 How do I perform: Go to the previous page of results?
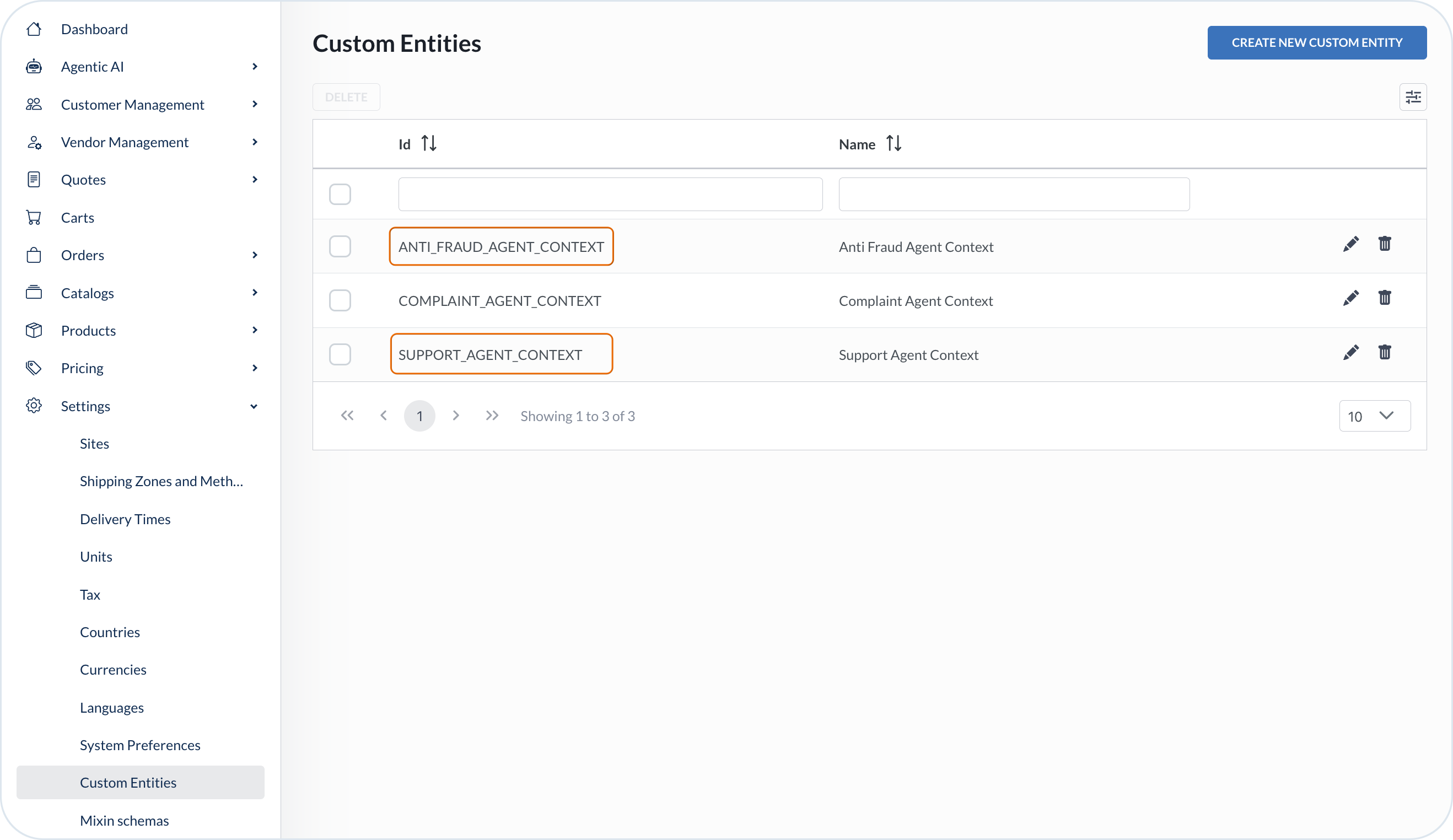[384, 416]
